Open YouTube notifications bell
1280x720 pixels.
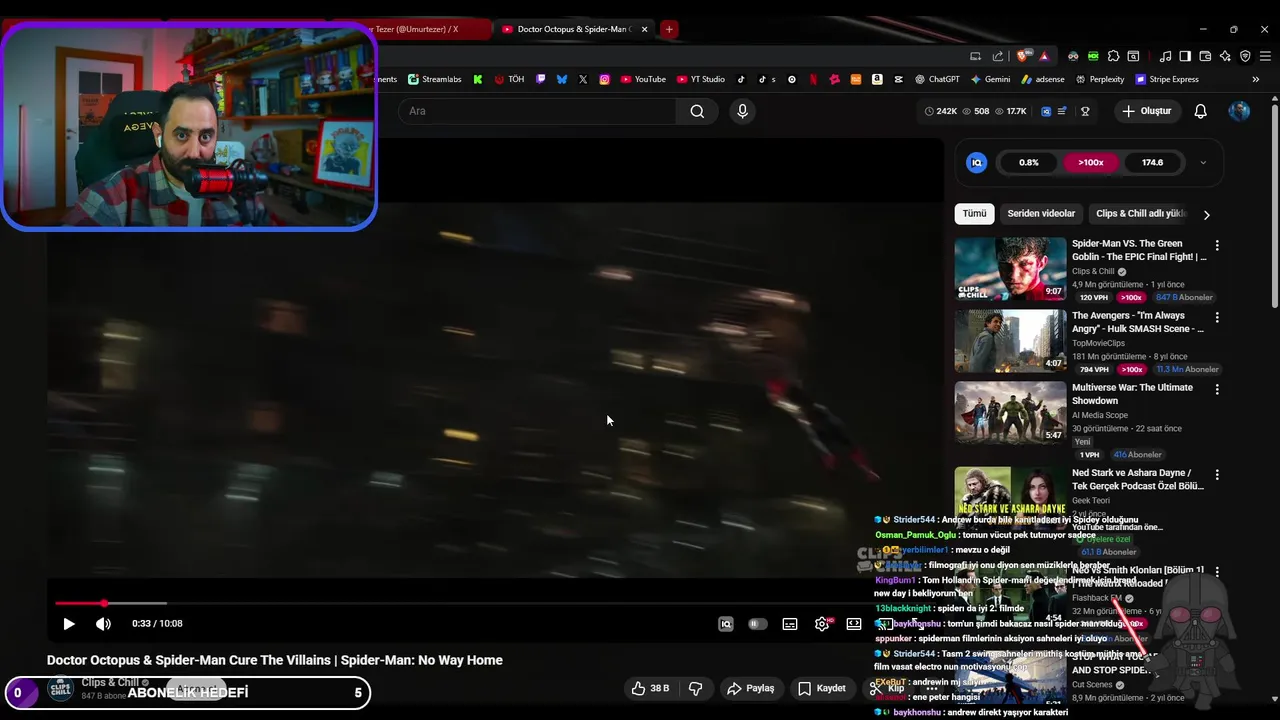pyautogui.click(x=1200, y=111)
